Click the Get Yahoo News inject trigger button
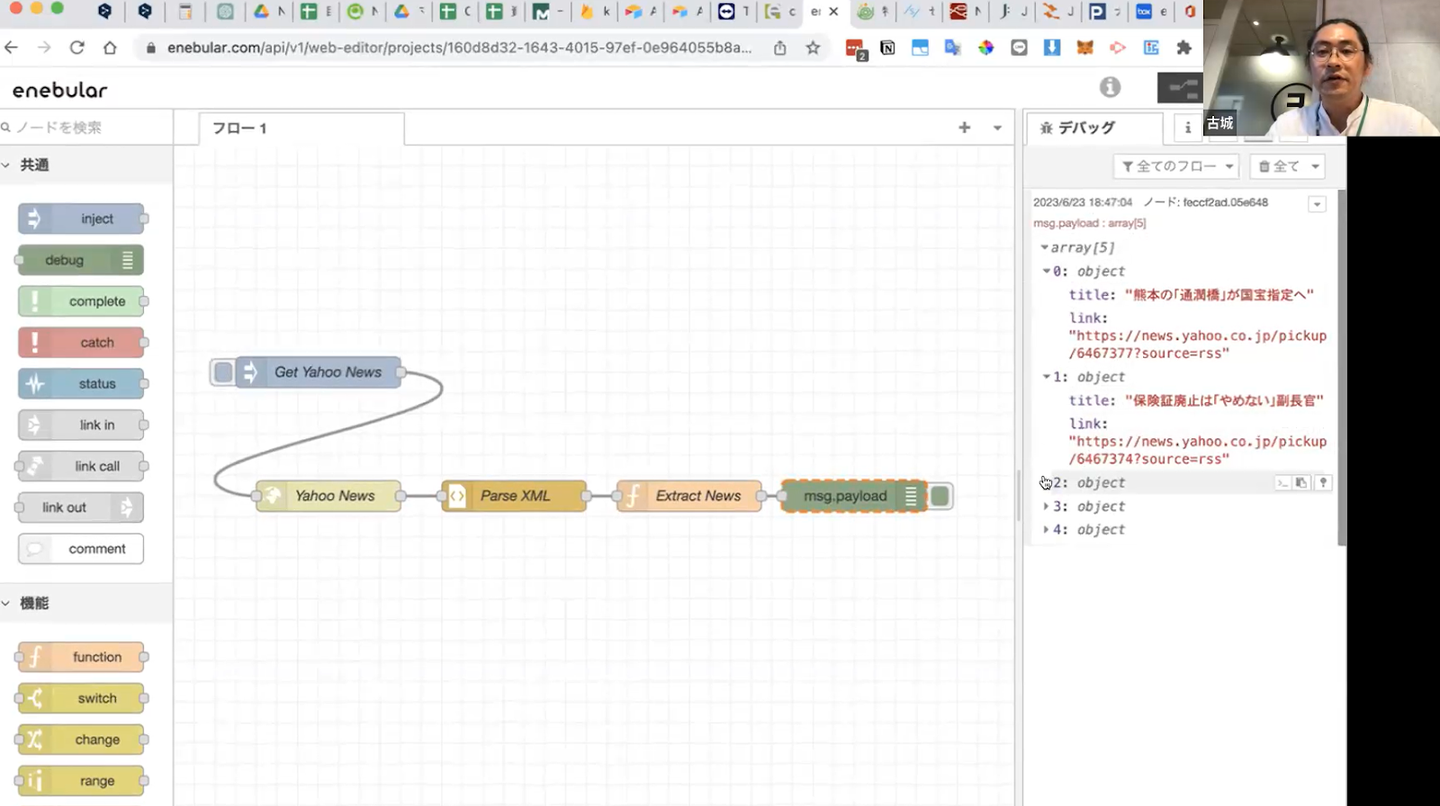The width and height of the screenshot is (1440, 806). point(223,373)
